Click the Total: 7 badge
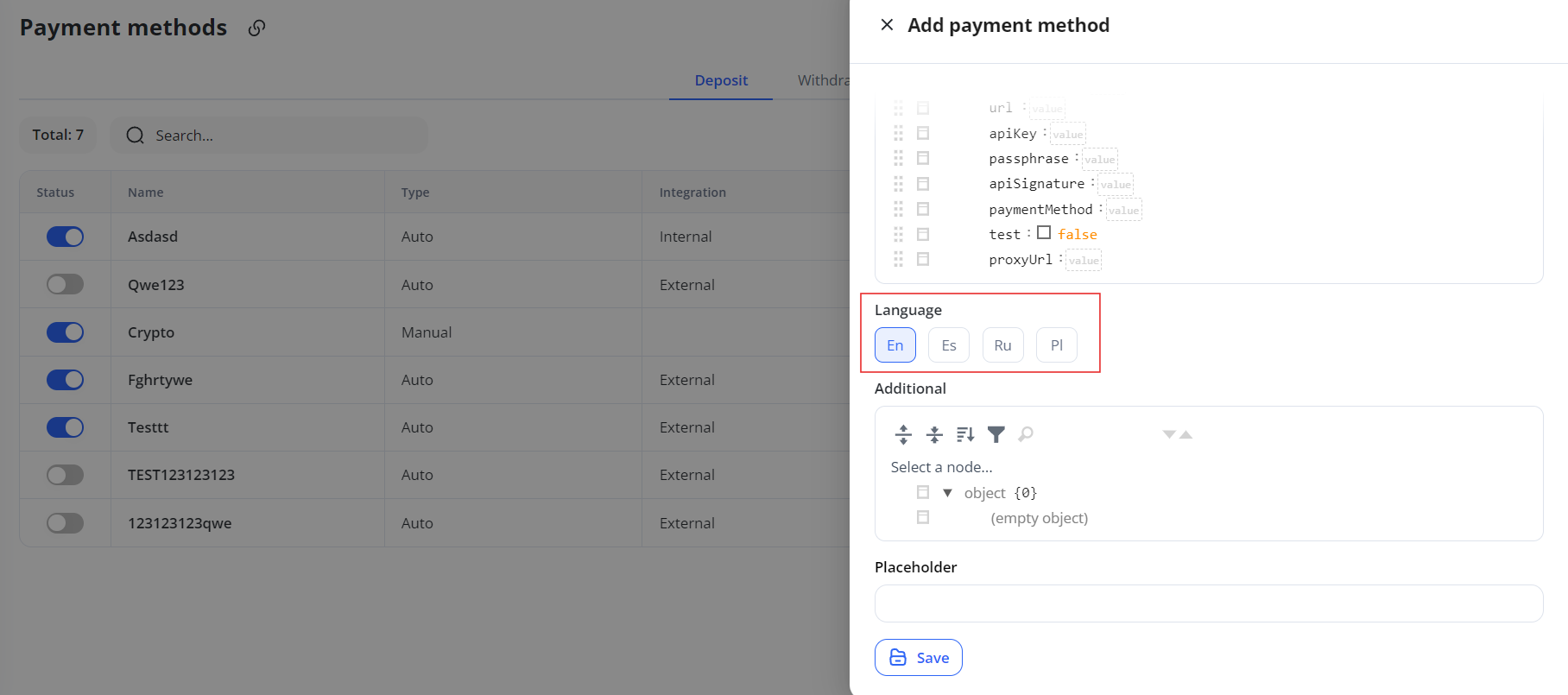 (58, 135)
